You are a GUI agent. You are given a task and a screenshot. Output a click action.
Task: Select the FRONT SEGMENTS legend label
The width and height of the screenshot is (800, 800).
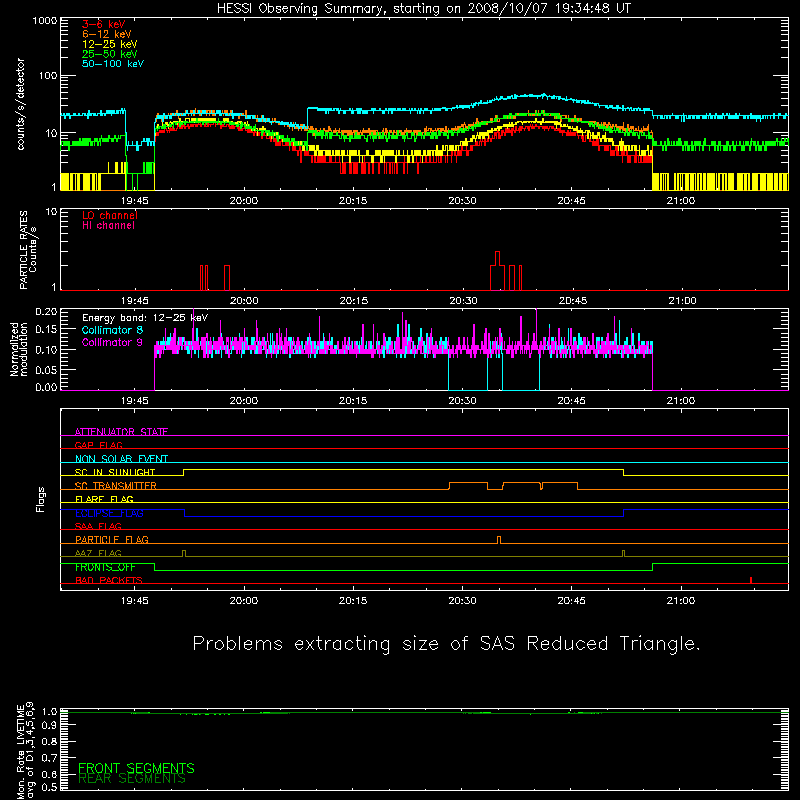[x=136, y=768]
